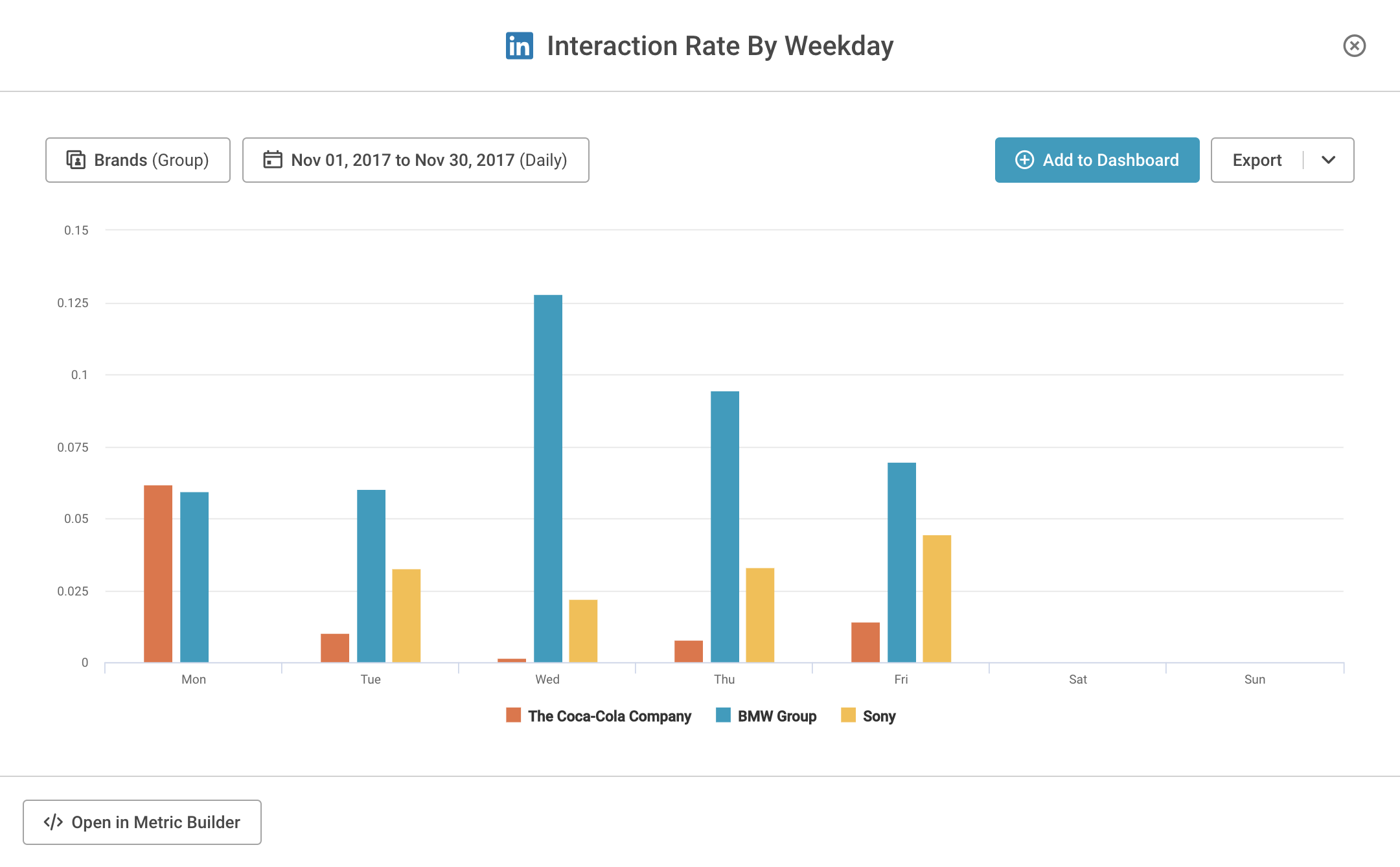
Task: Click the 0.025 y-axis value
Action: coord(73,591)
